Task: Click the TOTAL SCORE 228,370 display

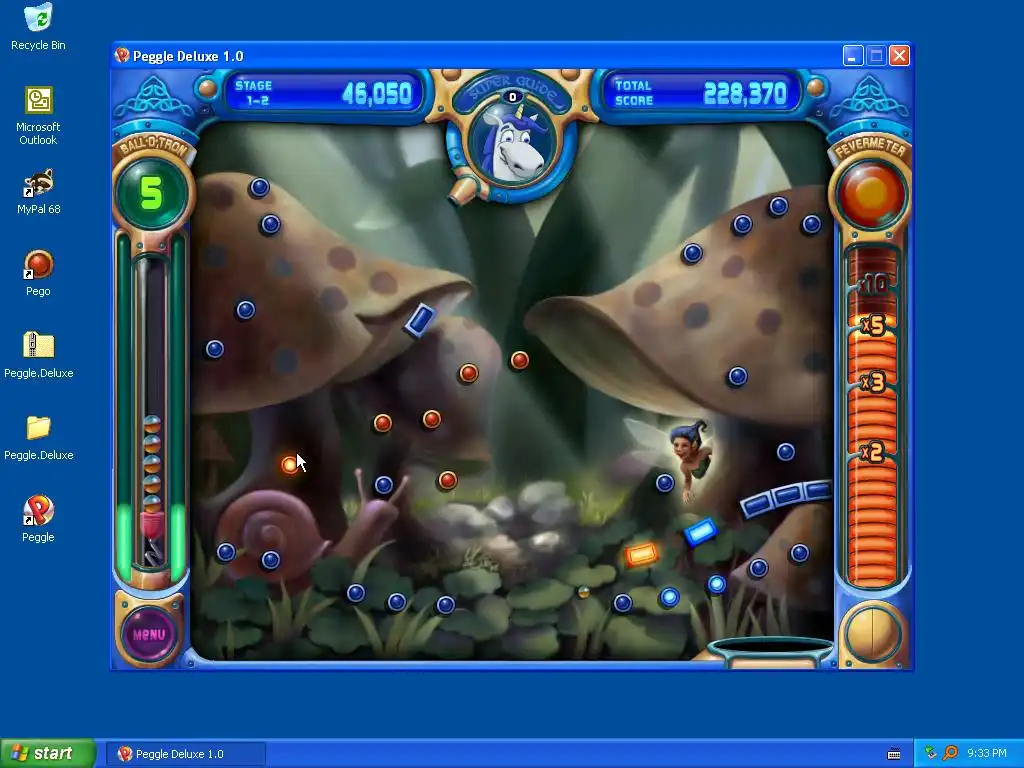Action: point(701,93)
